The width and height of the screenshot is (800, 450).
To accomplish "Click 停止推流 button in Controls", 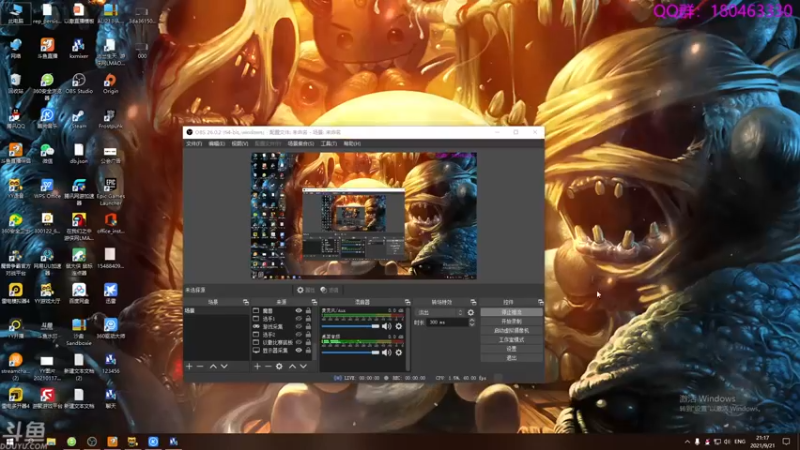I will [x=512, y=312].
